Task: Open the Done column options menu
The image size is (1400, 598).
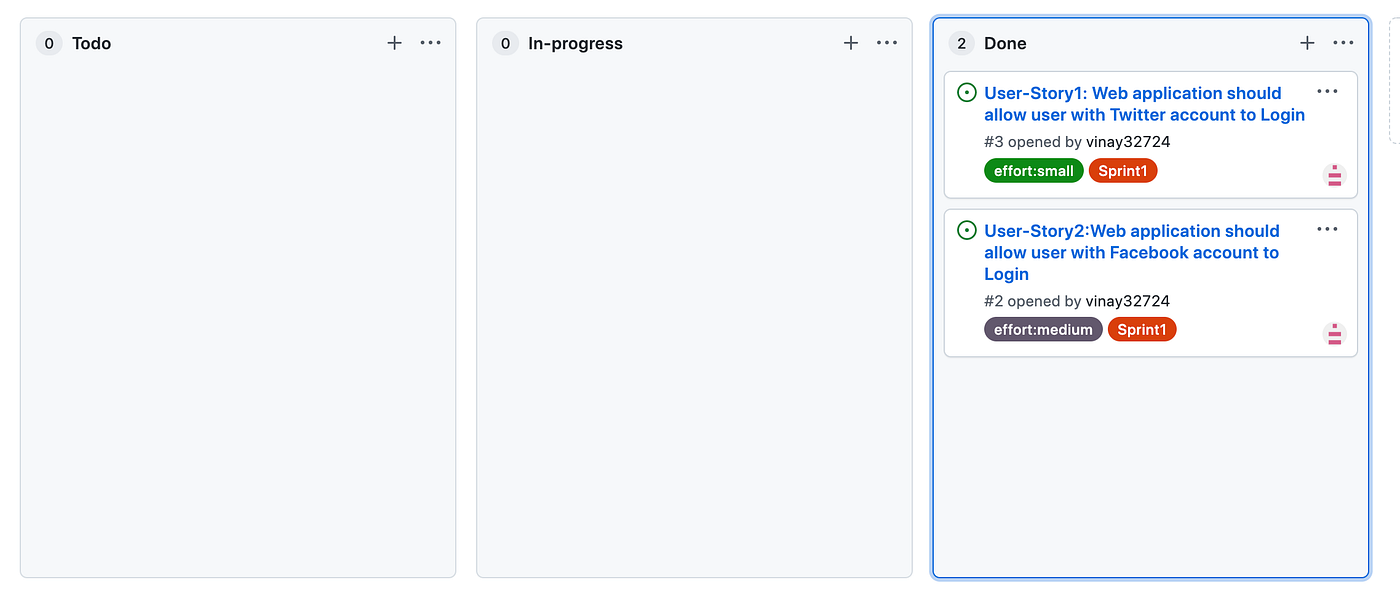Action: (1343, 43)
